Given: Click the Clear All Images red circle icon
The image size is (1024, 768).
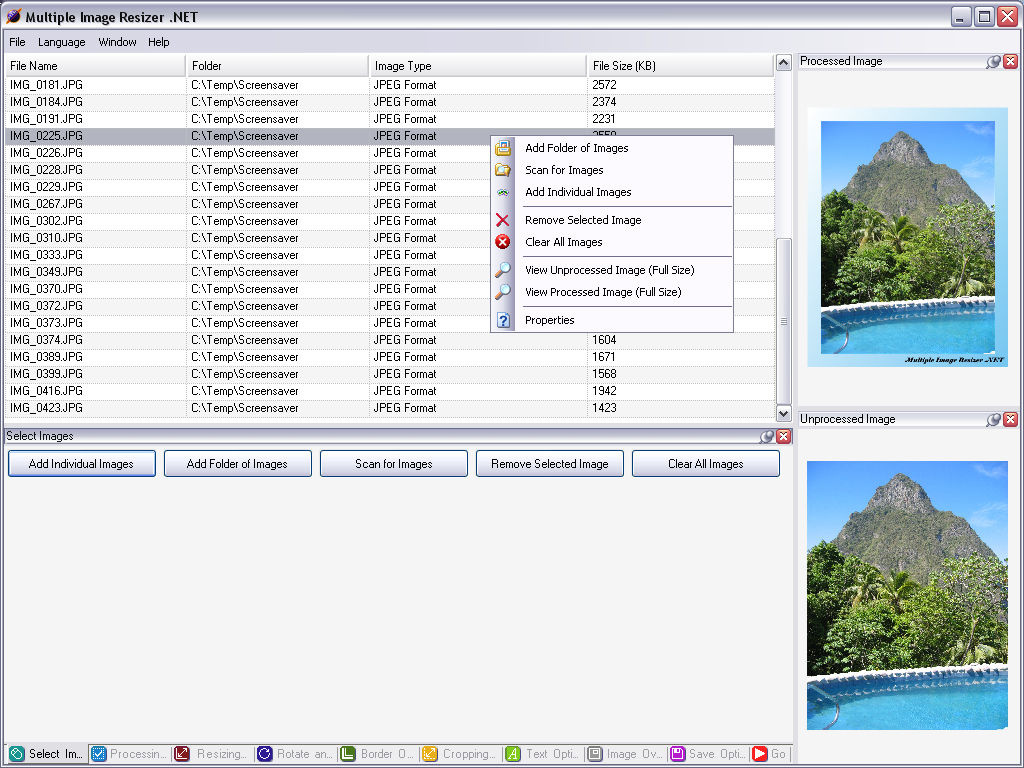Looking at the screenshot, I should coord(503,242).
